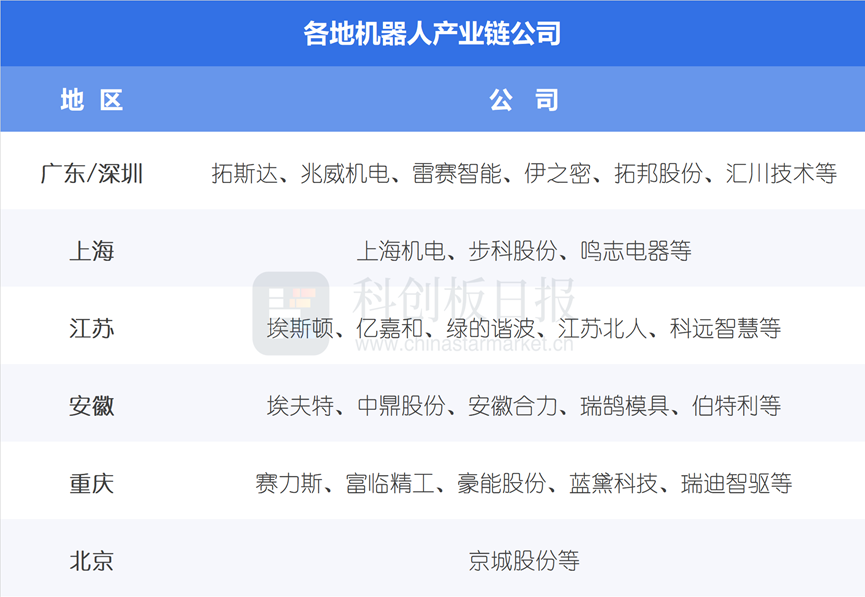Screen dimensions: 865x597
Task: Select the 安徽 region cell
Action: pyautogui.click(x=91, y=406)
